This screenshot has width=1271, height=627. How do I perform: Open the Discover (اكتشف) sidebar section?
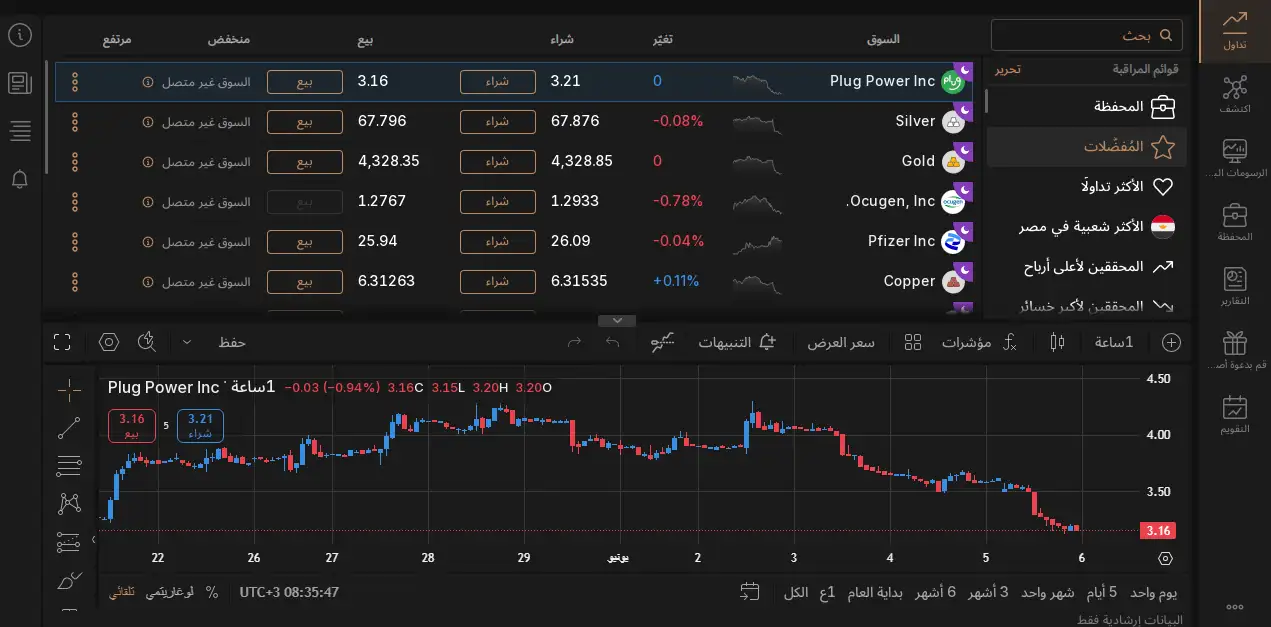[1235, 94]
